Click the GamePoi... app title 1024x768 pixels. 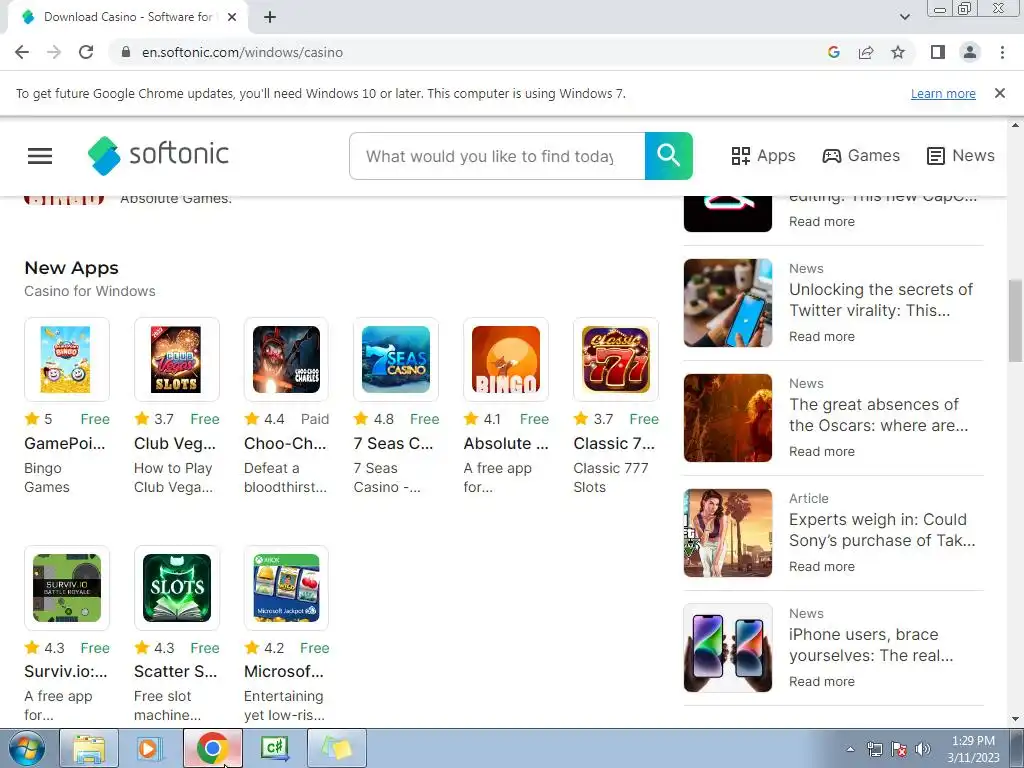pos(65,443)
